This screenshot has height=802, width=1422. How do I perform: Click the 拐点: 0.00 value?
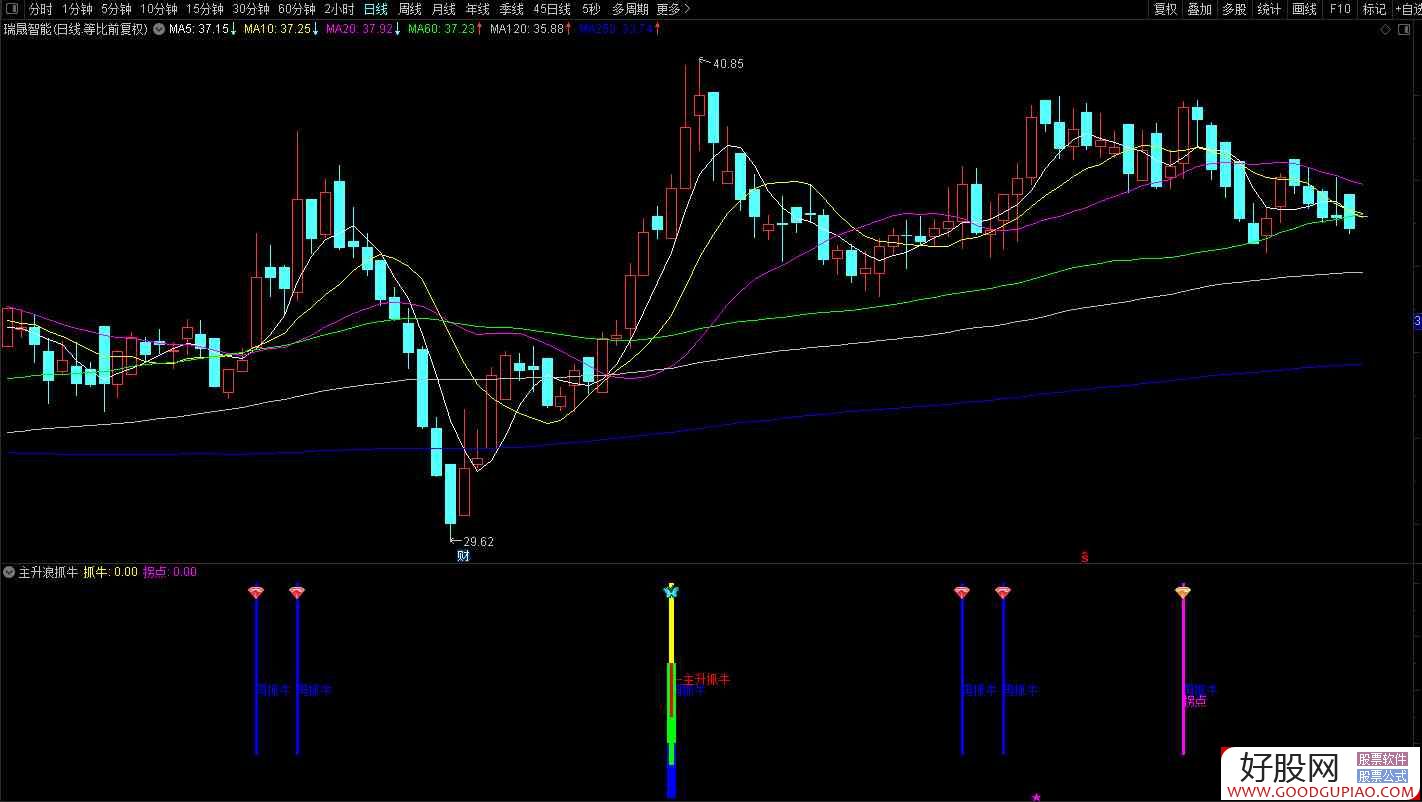pyautogui.click(x=170, y=572)
